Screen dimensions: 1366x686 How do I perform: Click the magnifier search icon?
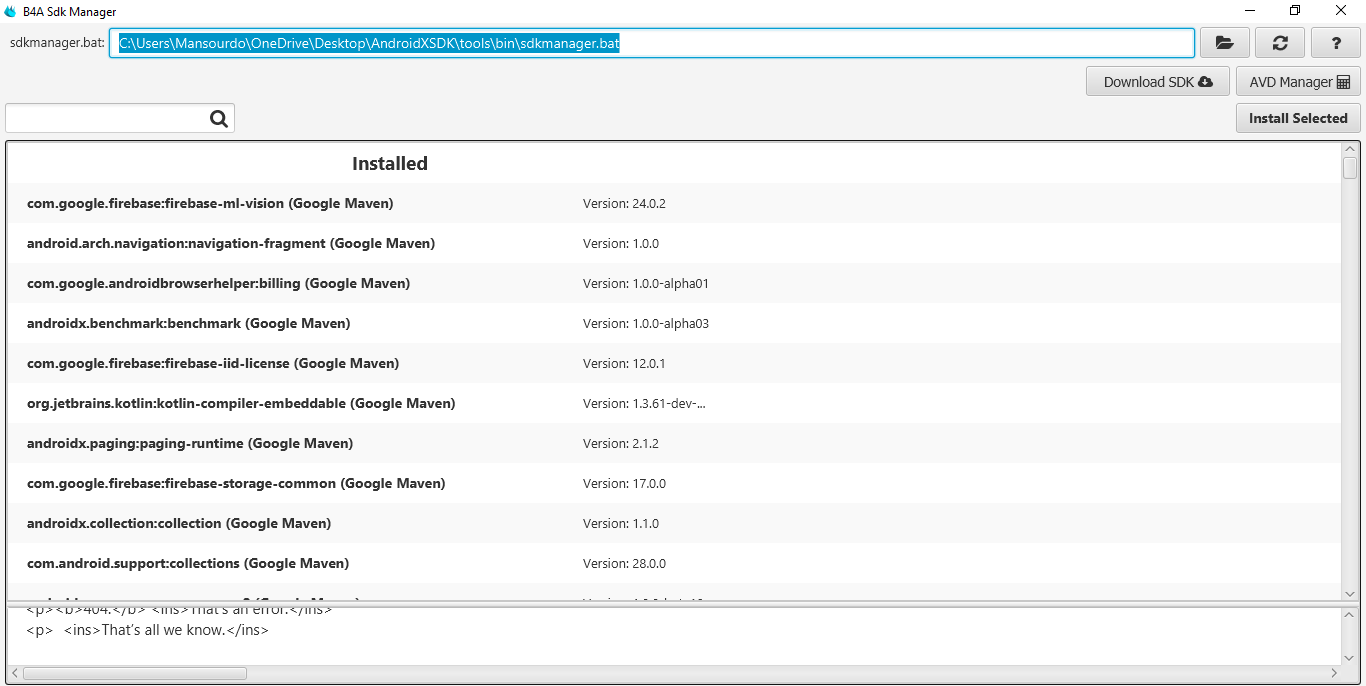(219, 119)
